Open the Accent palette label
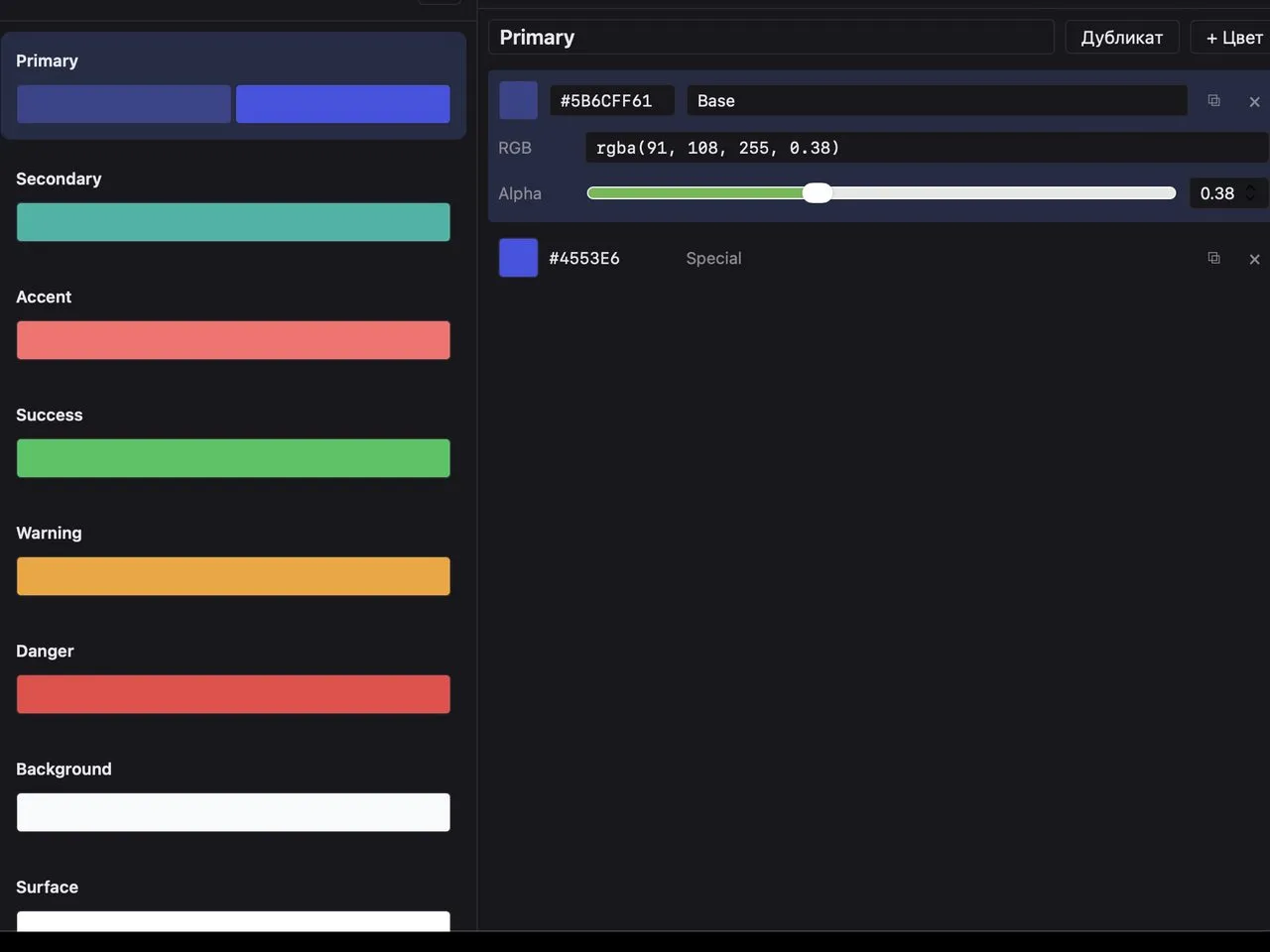Viewport: 1270px width, 952px height. pos(44,297)
